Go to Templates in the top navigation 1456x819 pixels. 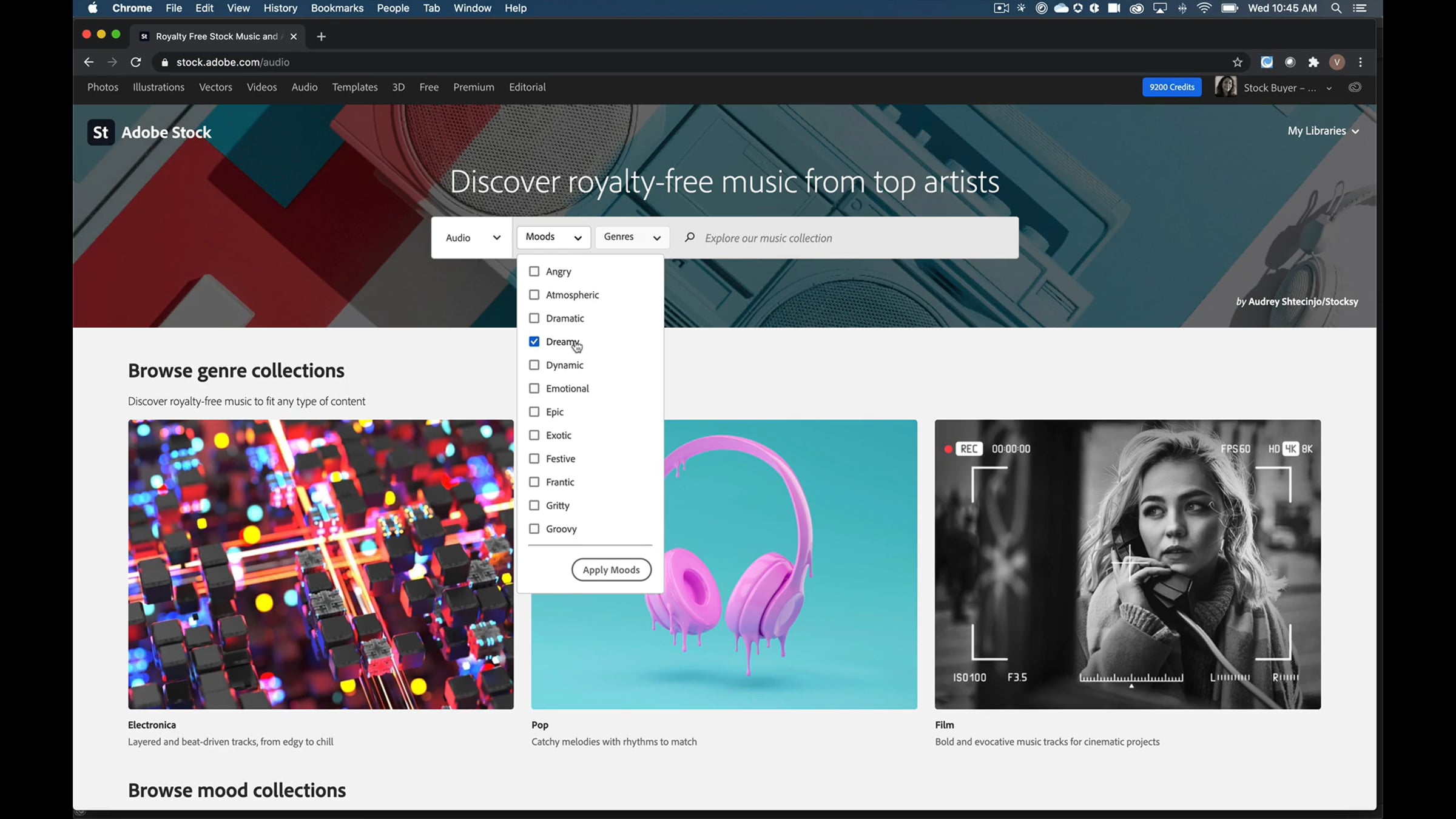[354, 87]
